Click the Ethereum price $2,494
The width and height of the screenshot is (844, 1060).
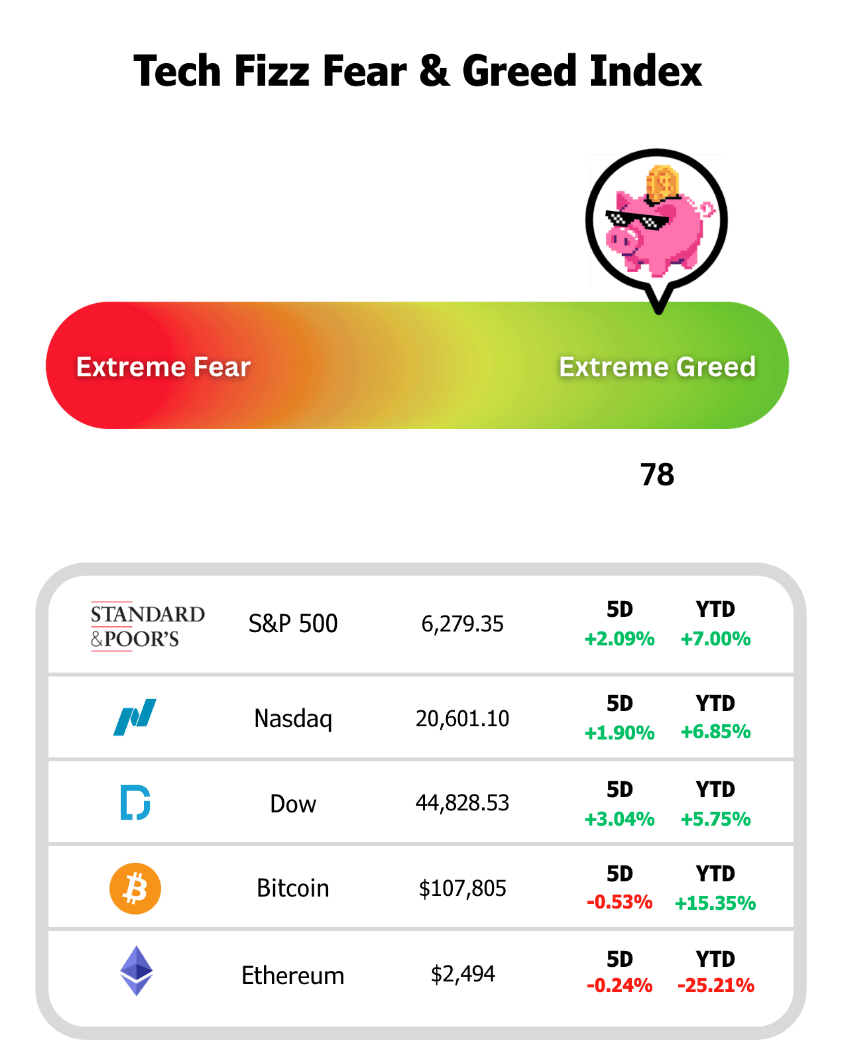pyautogui.click(x=463, y=974)
